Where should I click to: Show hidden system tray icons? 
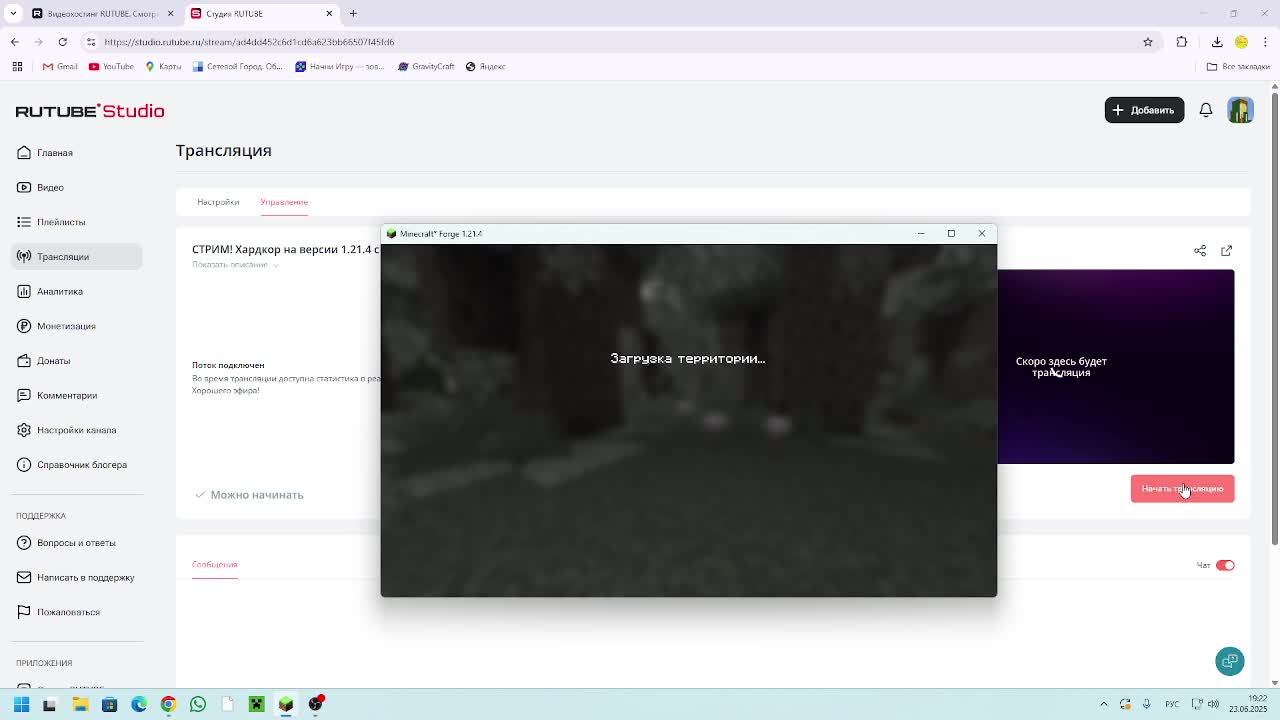point(1104,704)
